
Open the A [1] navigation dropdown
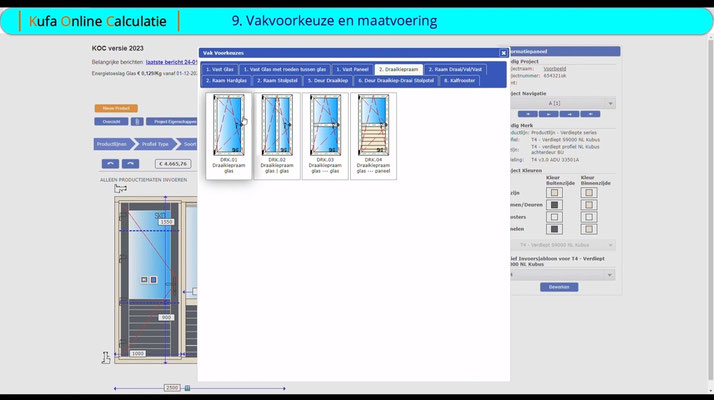pyautogui.click(x=562, y=103)
